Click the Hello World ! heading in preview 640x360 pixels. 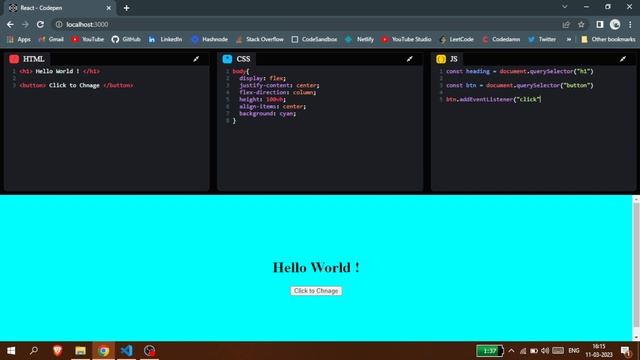(x=316, y=267)
